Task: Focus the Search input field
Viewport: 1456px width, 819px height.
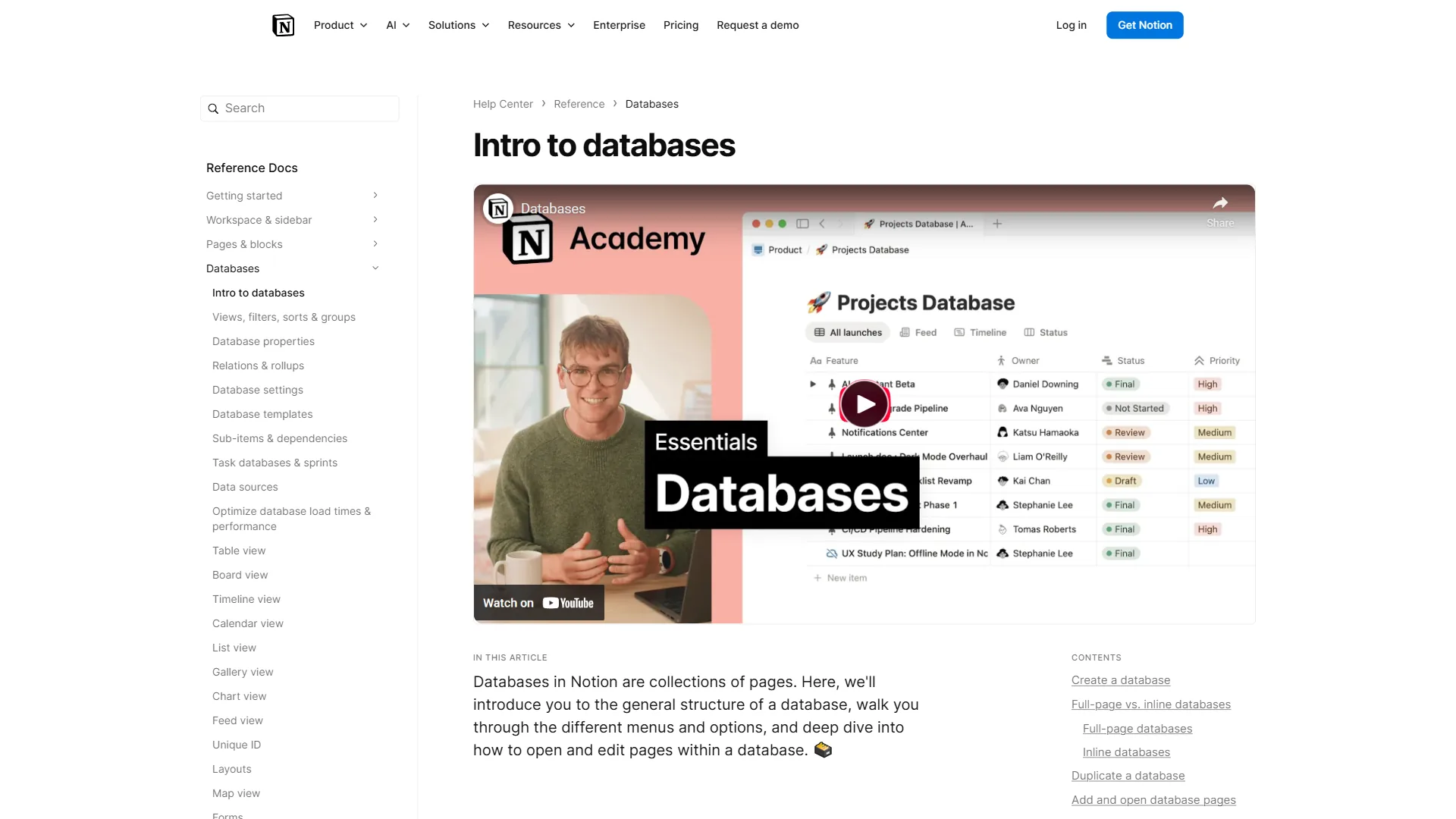Action: [300, 108]
